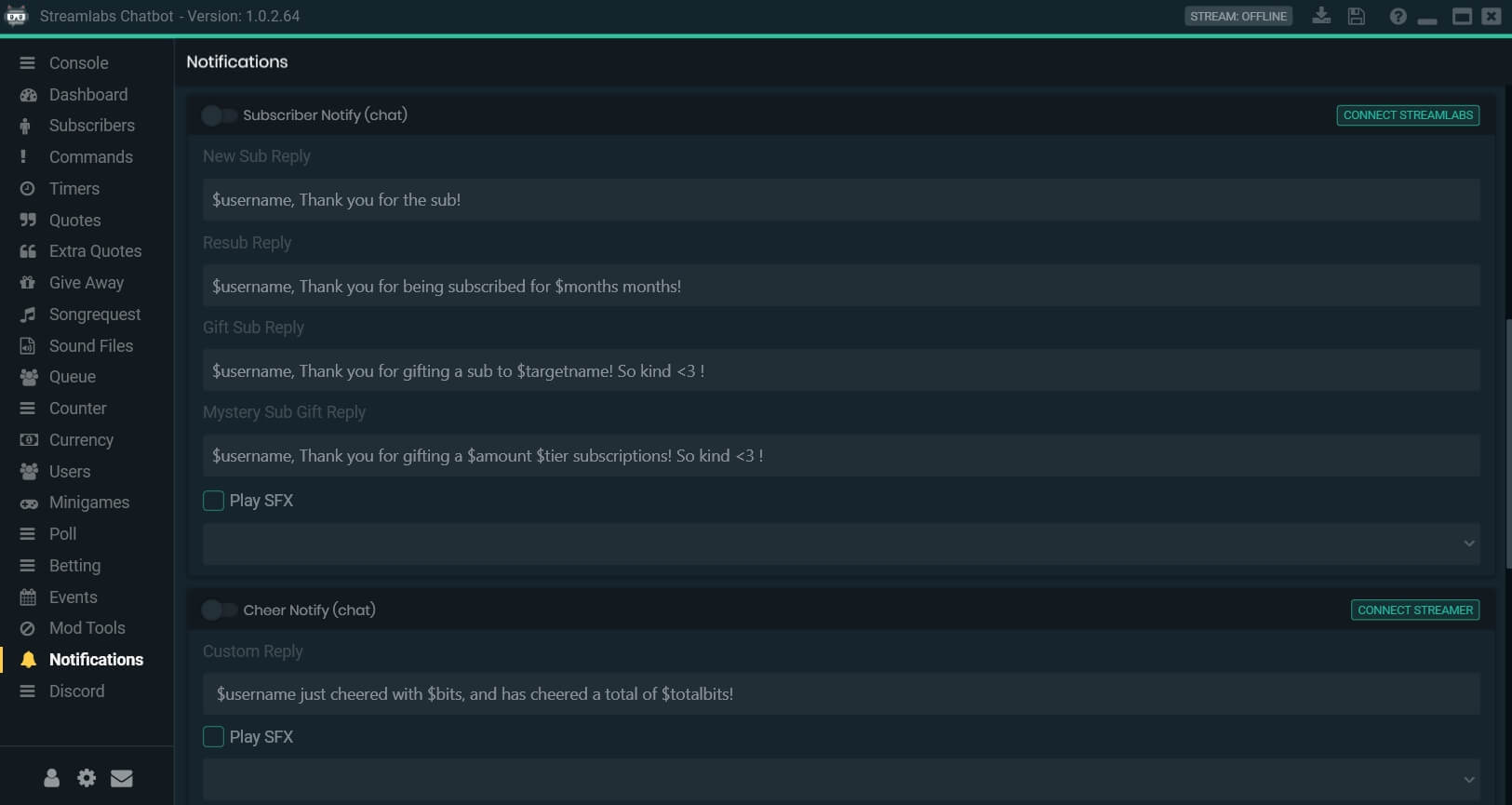Open the help question mark icon
Screen dimensions: 1512x805
tap(1398, 16)
